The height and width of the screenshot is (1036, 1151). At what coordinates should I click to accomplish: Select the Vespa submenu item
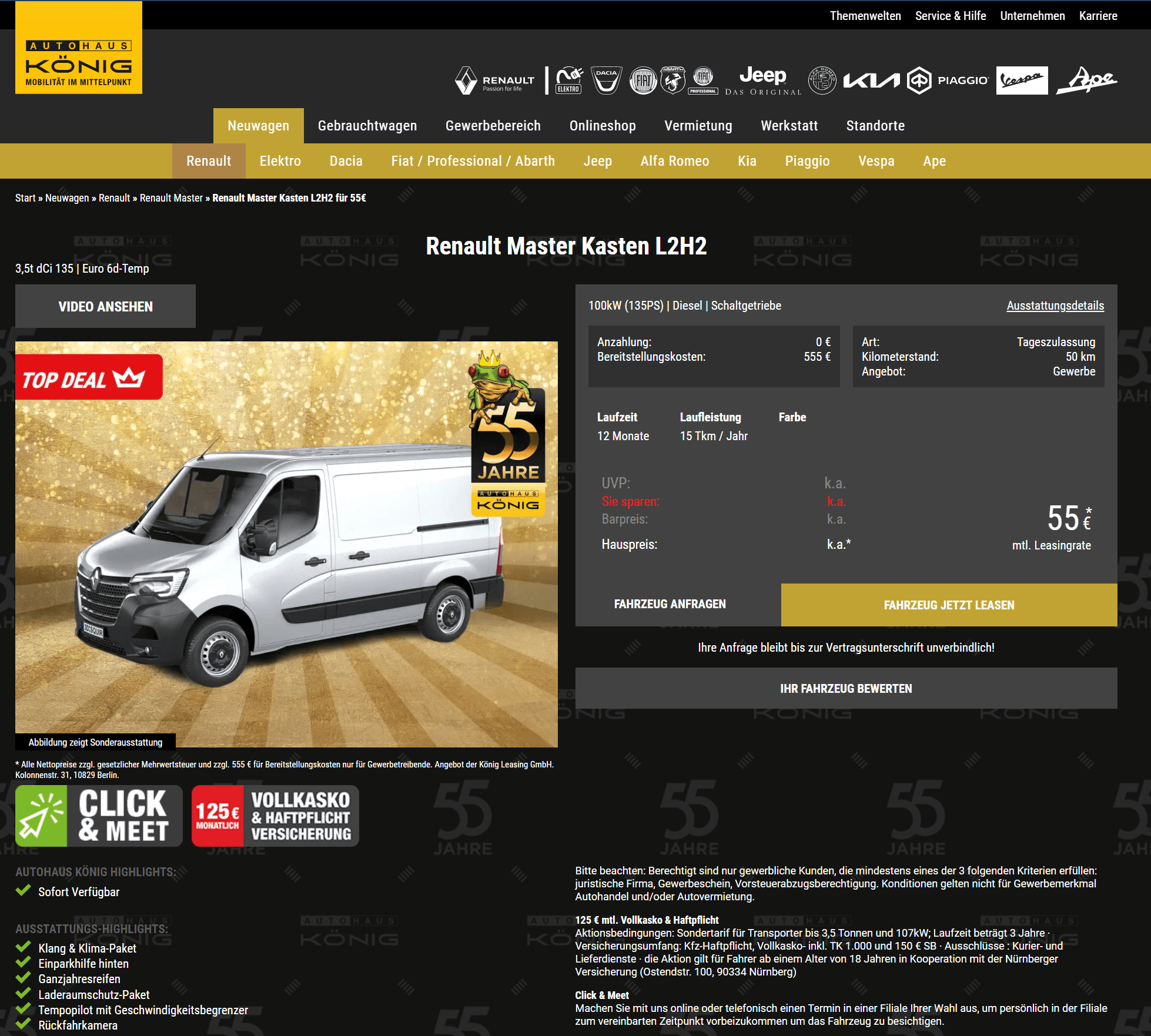(876, 161)
